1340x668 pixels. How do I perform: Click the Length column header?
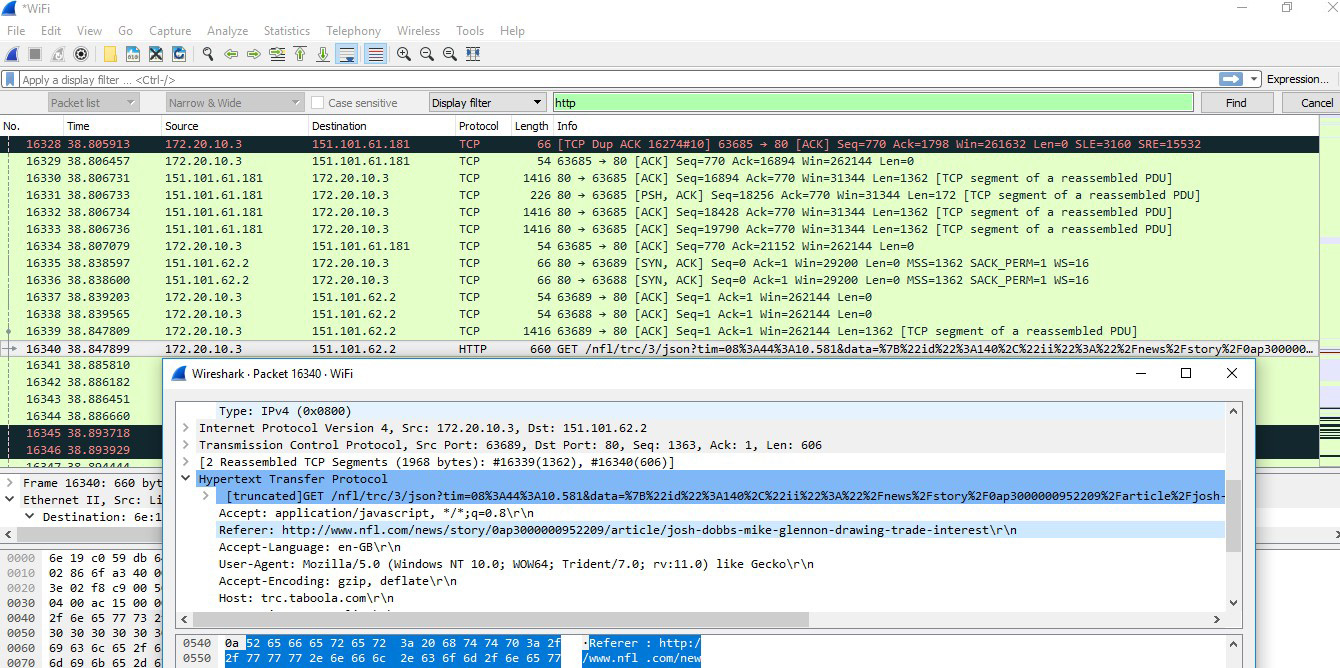[x=531, y=126]
